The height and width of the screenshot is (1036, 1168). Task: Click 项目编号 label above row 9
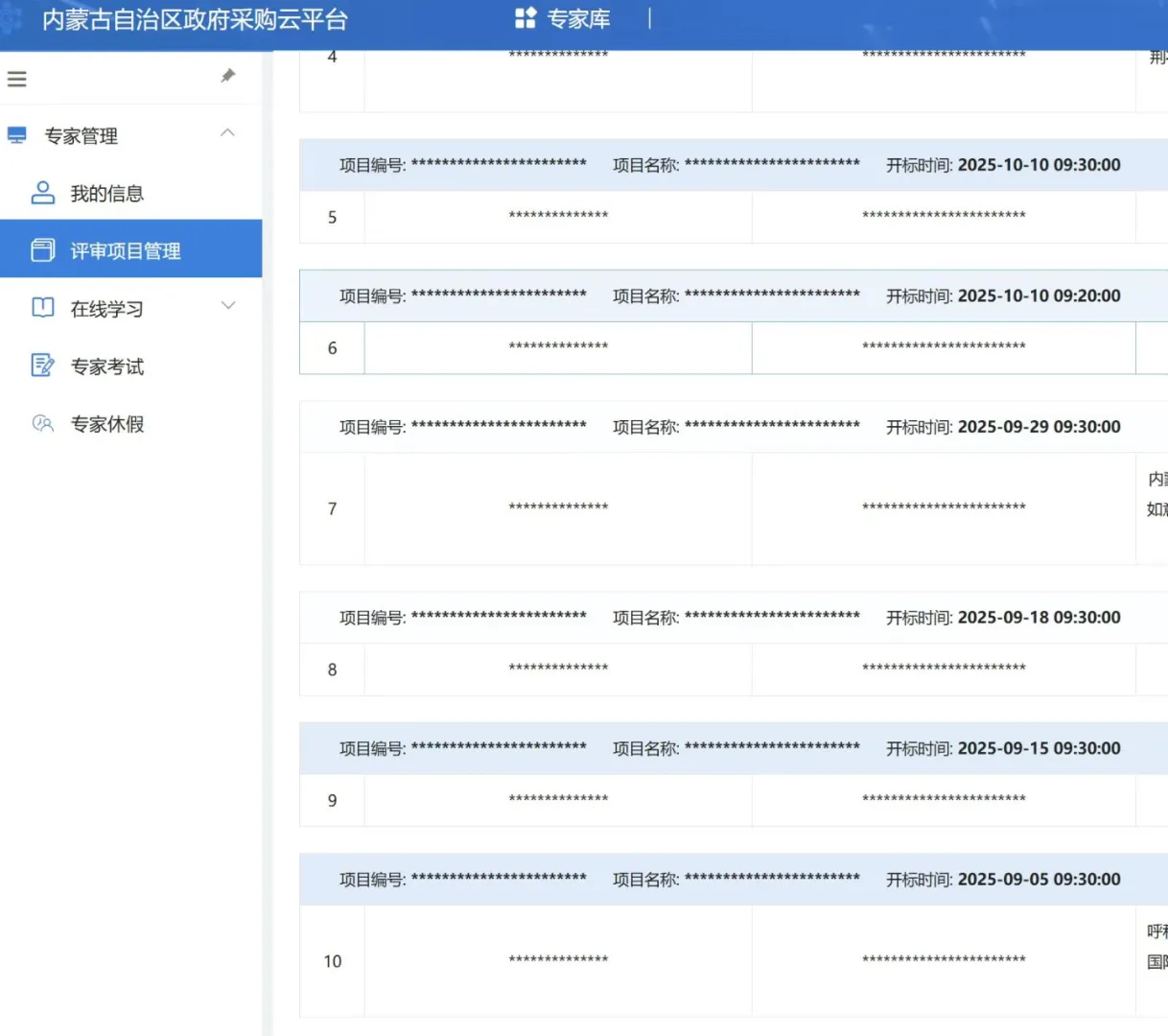373,748
